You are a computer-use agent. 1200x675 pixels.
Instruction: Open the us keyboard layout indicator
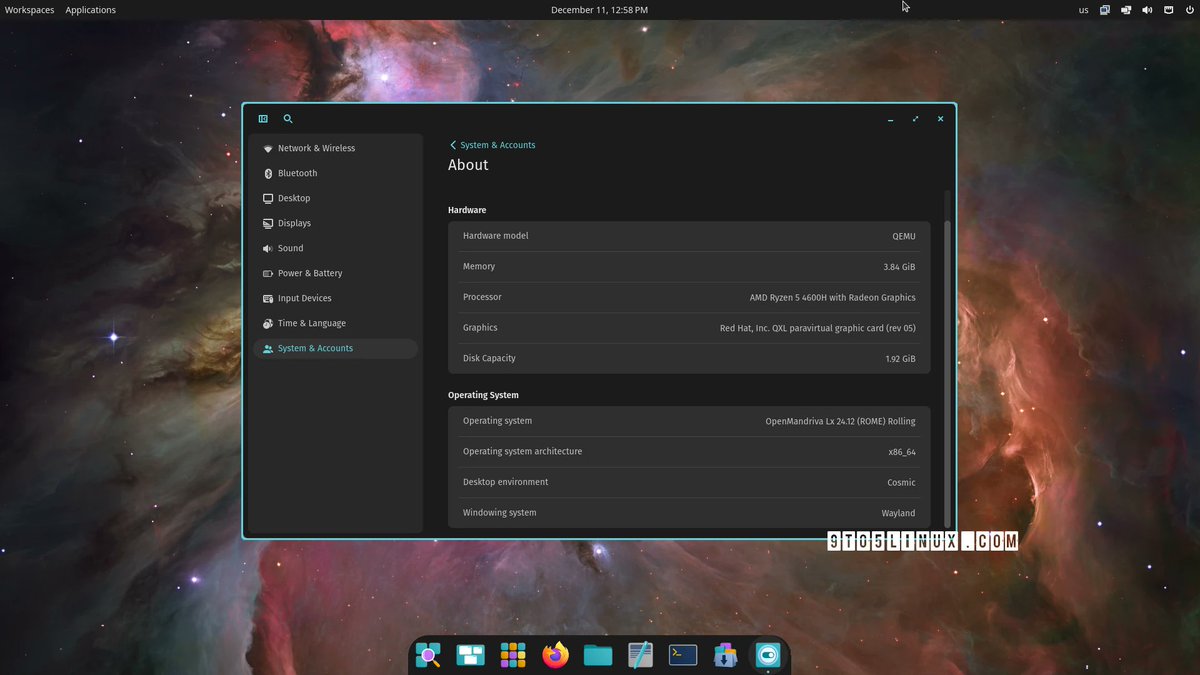[1084, 10]
